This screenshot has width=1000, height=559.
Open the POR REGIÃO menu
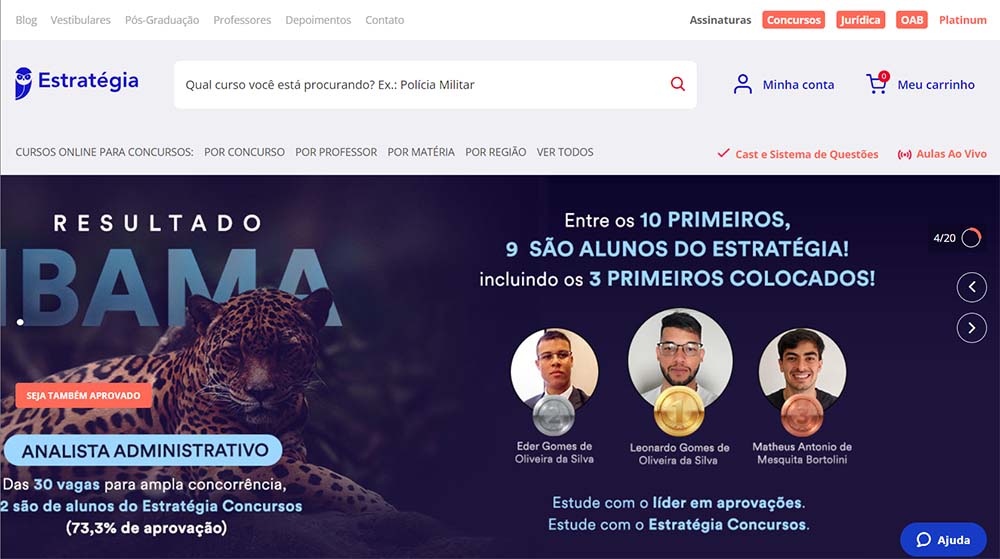point(496,152)
